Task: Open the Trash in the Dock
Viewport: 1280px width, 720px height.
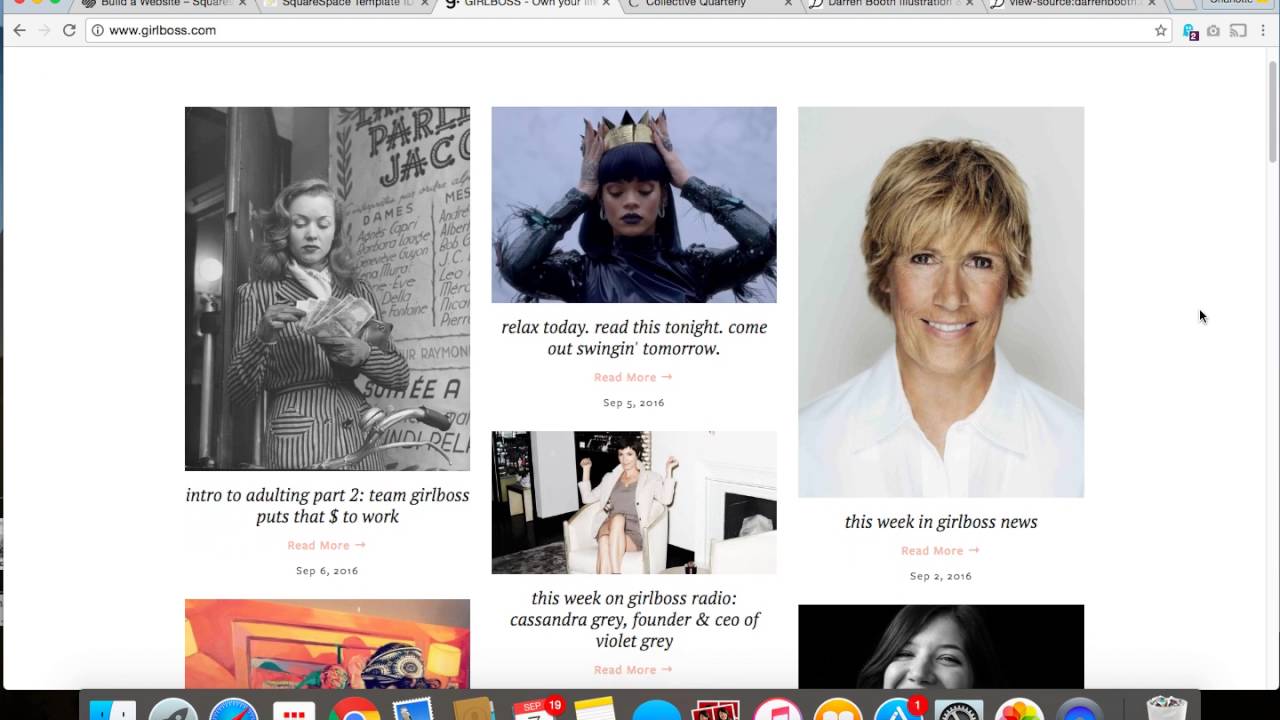Action: tap(1166, 708)
